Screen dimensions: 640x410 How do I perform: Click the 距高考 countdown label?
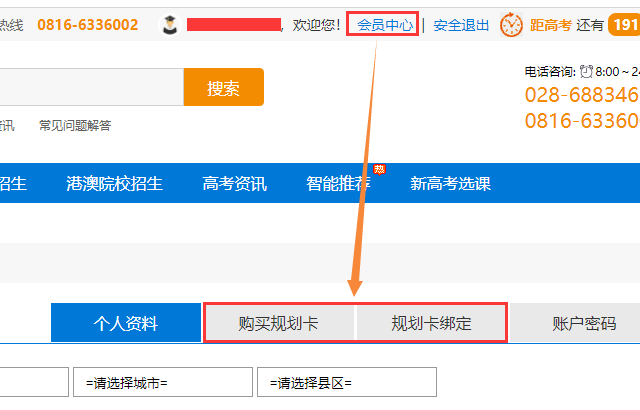[x=551, y=25]
